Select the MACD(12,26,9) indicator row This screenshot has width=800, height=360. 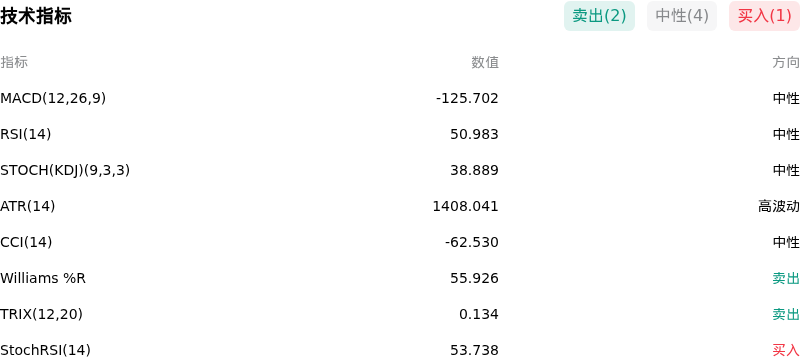[x=400, y=98]
